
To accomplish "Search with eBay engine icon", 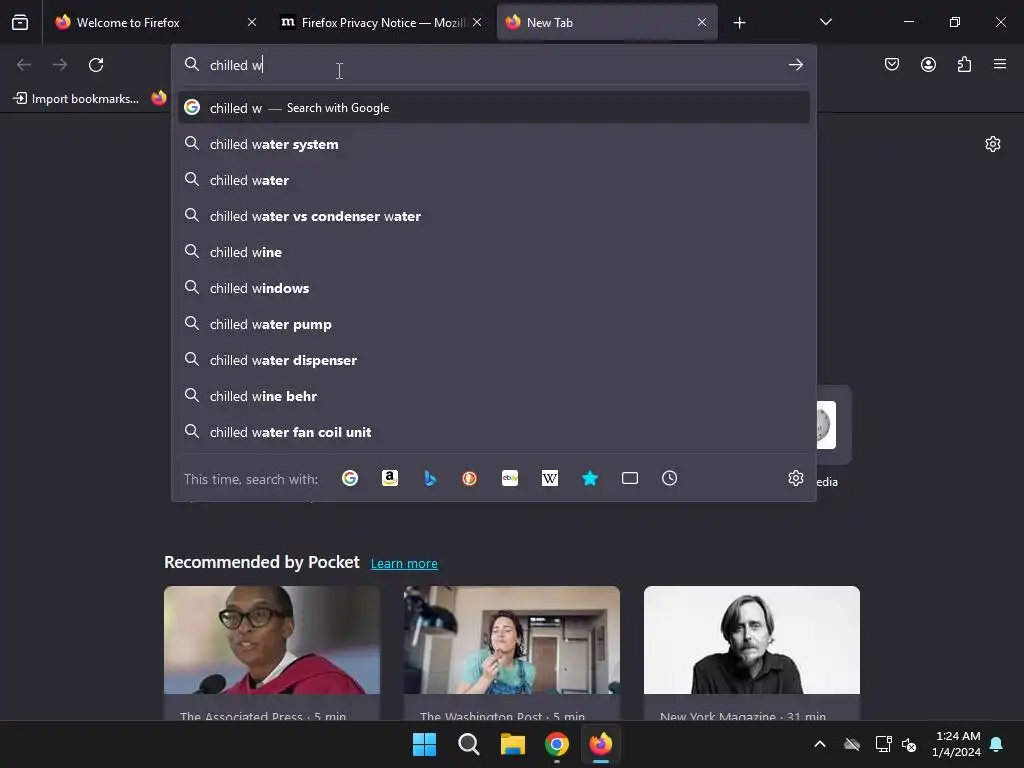I will (x=510, y=478).
